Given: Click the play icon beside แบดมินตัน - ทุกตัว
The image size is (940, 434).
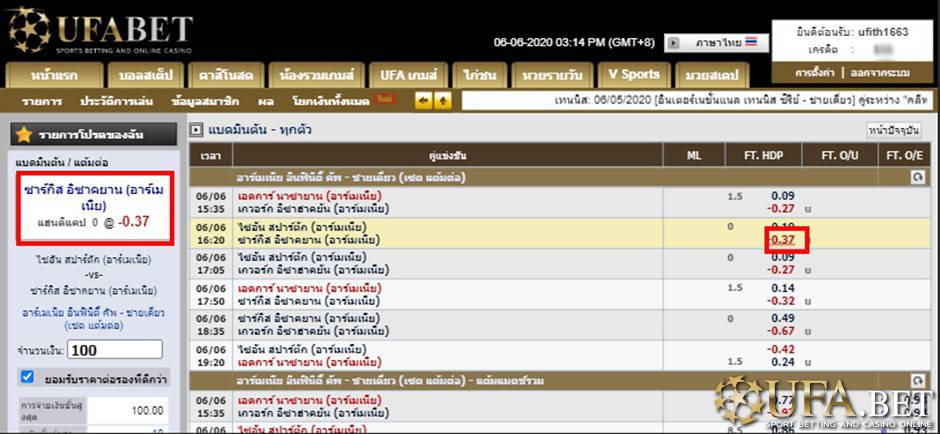Looking at the screenshot, I should [195, 130].
